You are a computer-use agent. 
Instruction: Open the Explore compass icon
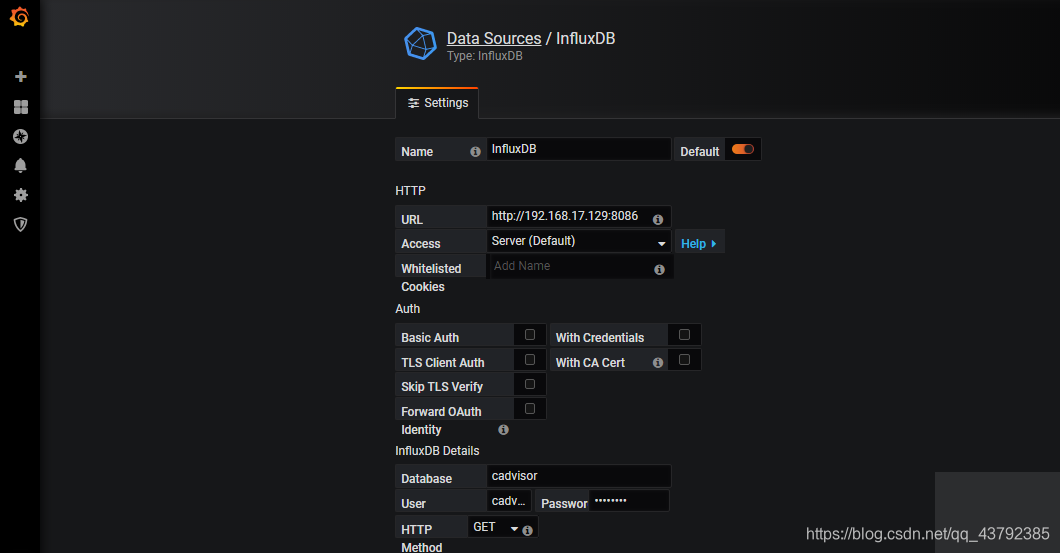(x=21, y=137)
